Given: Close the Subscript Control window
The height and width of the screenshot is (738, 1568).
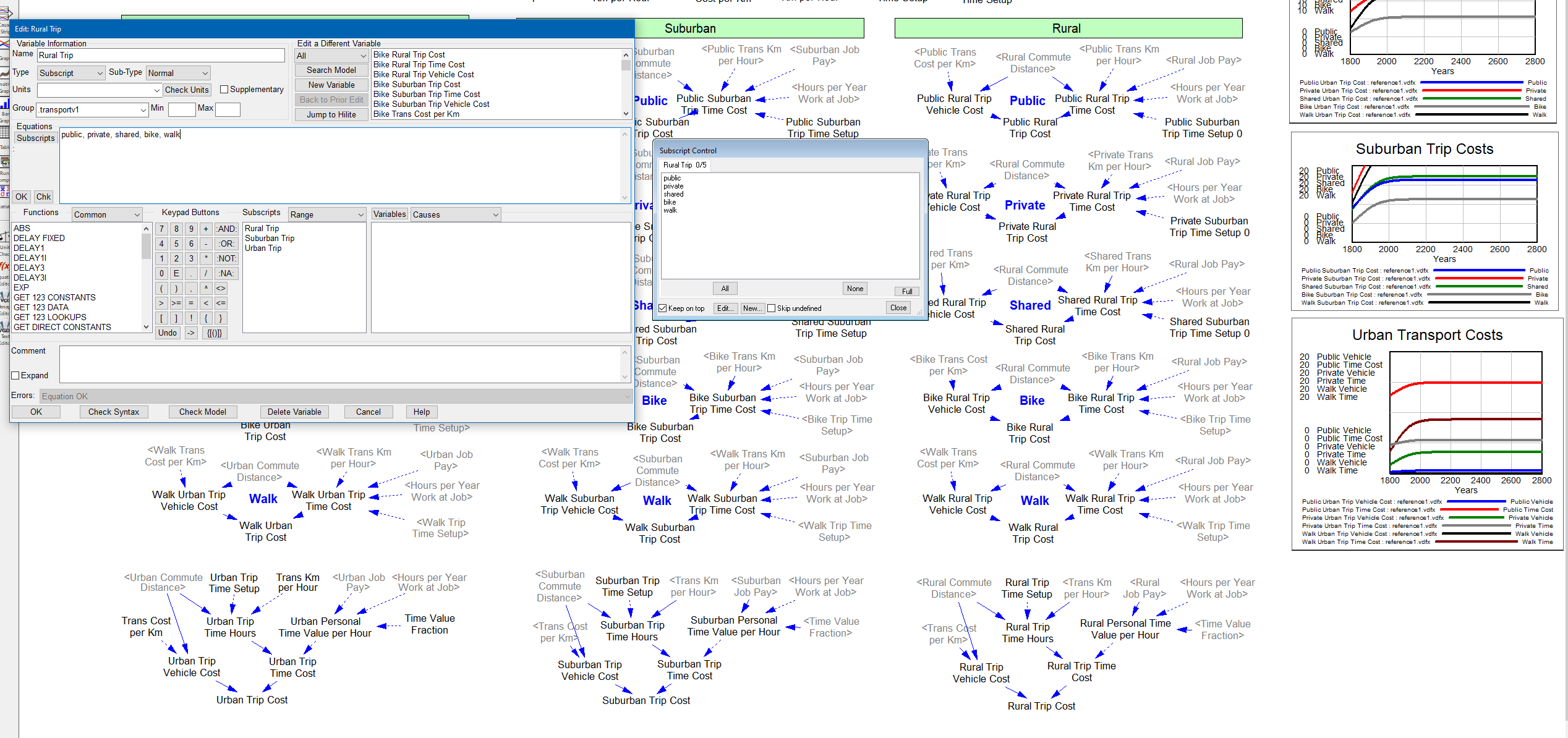Looking at the screenshot, I should (x=898, y=308).
